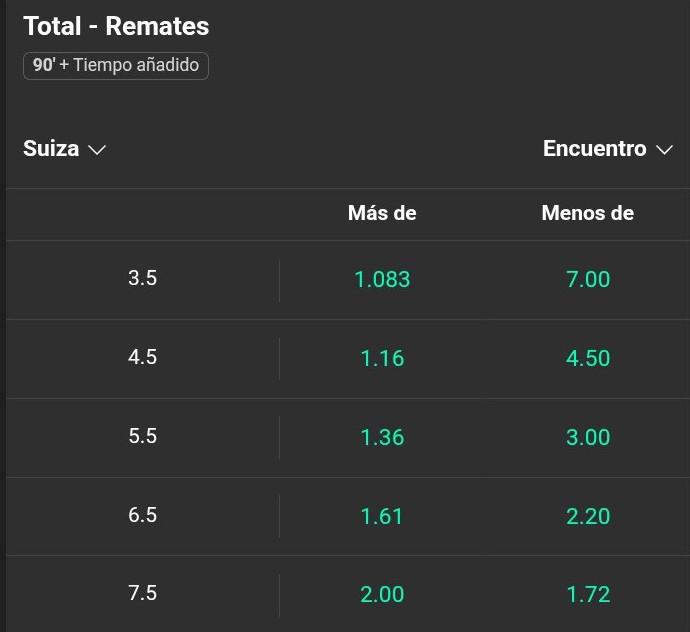Click the chevron next to Encuentro

click(664, 150)
